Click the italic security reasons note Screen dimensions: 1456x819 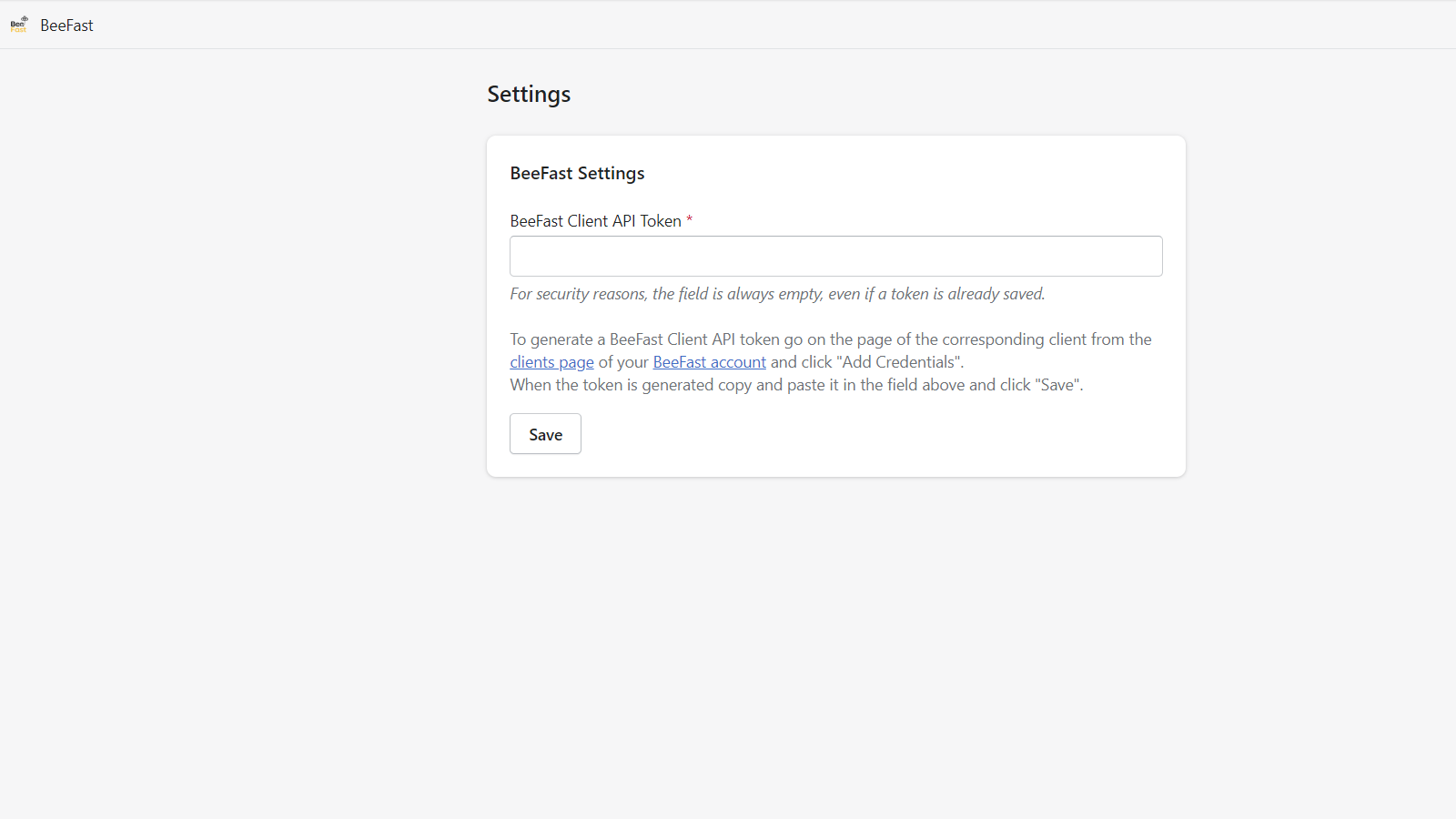[777, 294]
